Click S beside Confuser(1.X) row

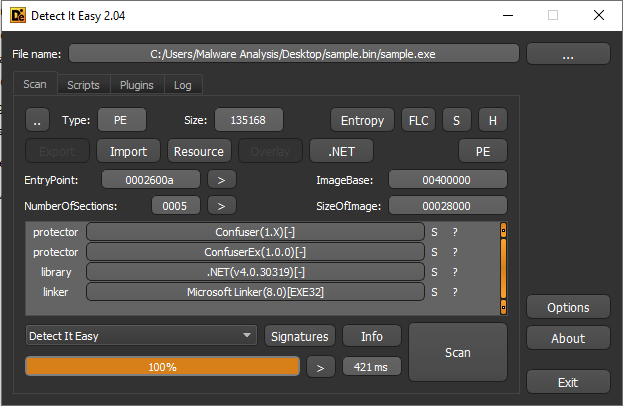(x=434, y=232)
